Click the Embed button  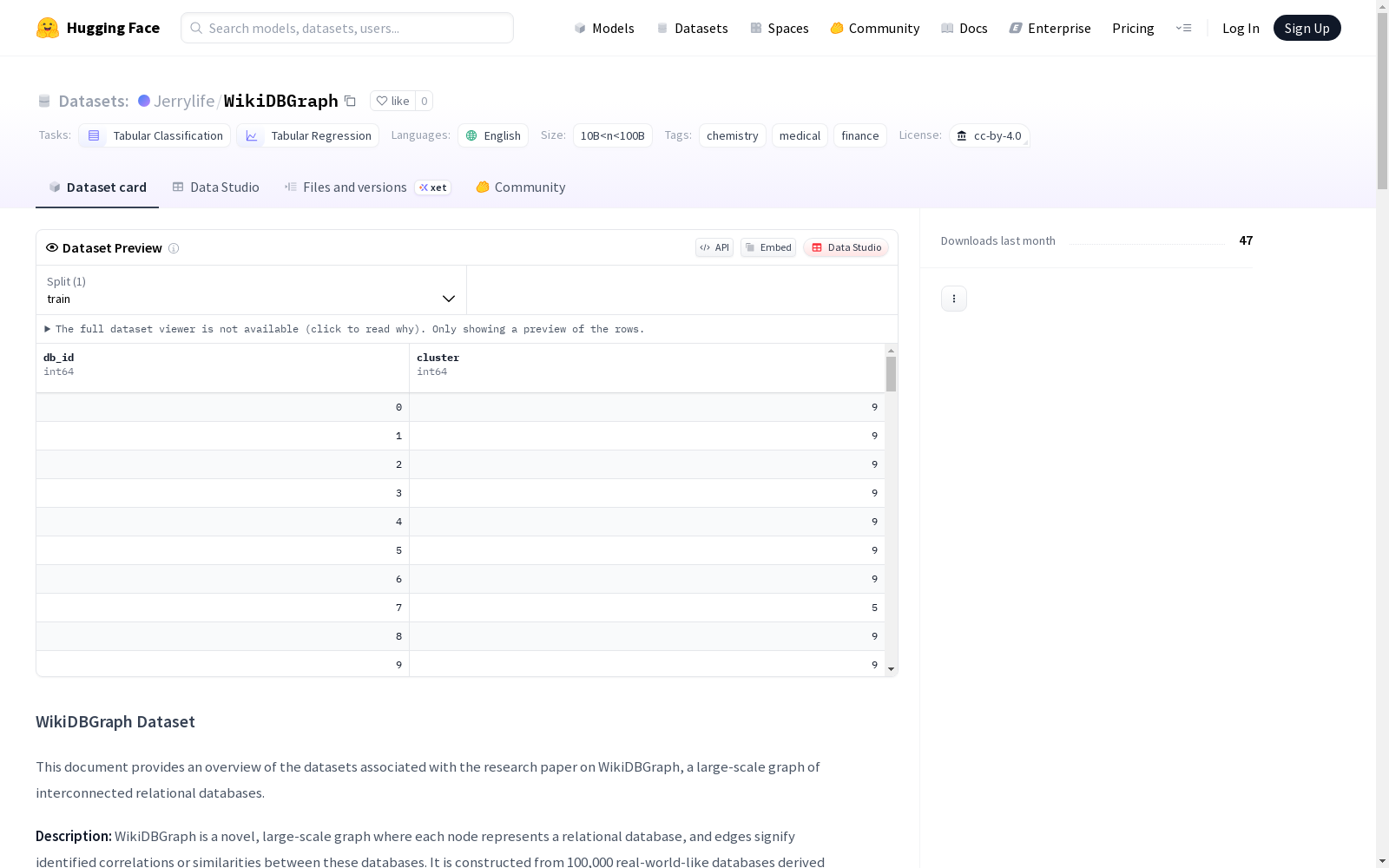click(x=768, y=247)
